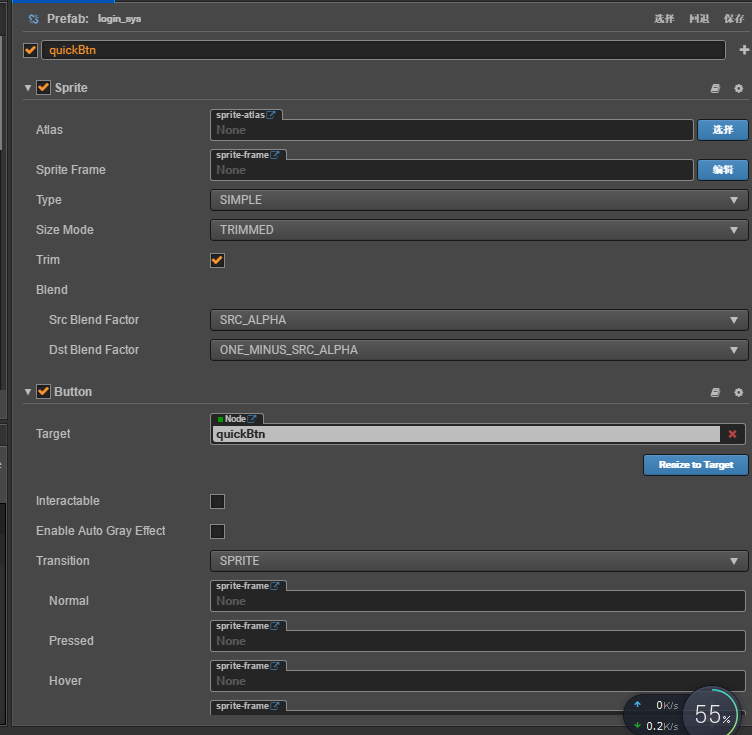Enable the Interactable checkbox
This screenshot has width=752, height=735.
(x=217, y=501)
